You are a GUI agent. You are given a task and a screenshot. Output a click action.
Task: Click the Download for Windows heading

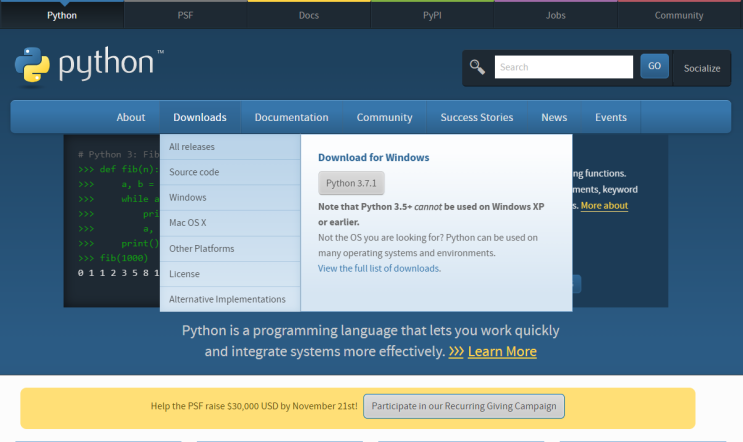point(373,157)
